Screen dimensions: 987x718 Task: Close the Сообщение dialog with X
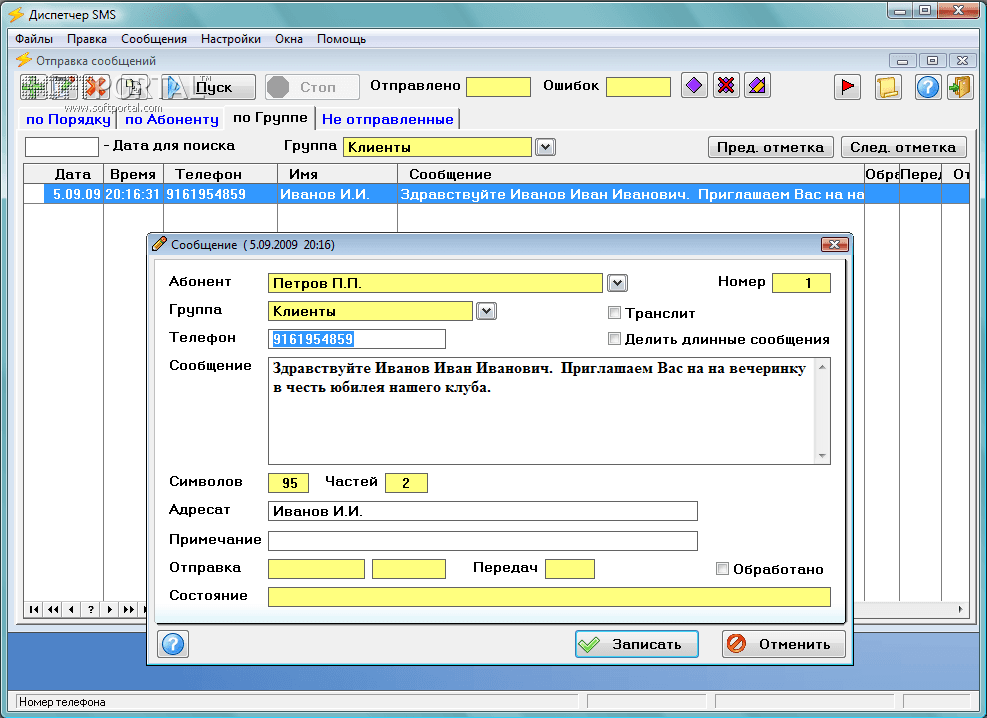835,244
